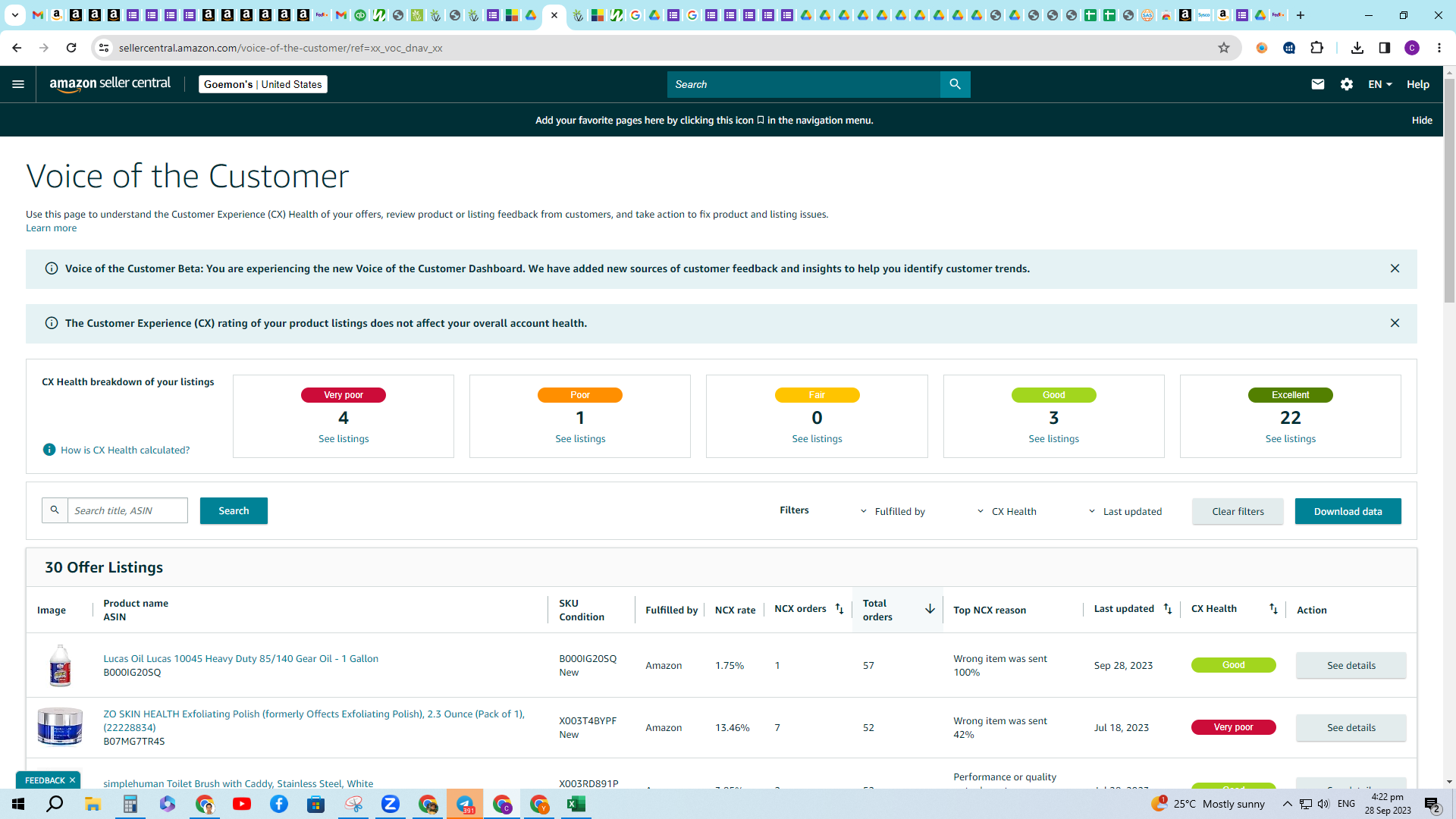
Task: Open the Windows Start menu
Action: [18, 804]
